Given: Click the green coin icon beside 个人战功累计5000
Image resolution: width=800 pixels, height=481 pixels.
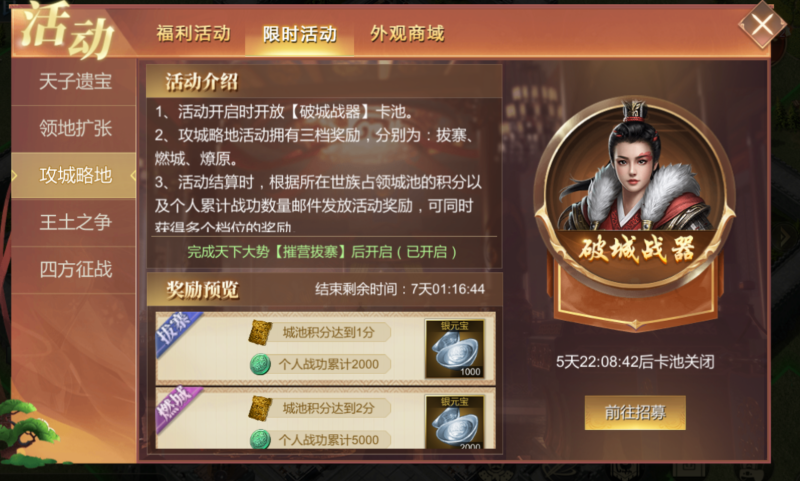Looking at the screenshot, I should (x=260, y=439).
